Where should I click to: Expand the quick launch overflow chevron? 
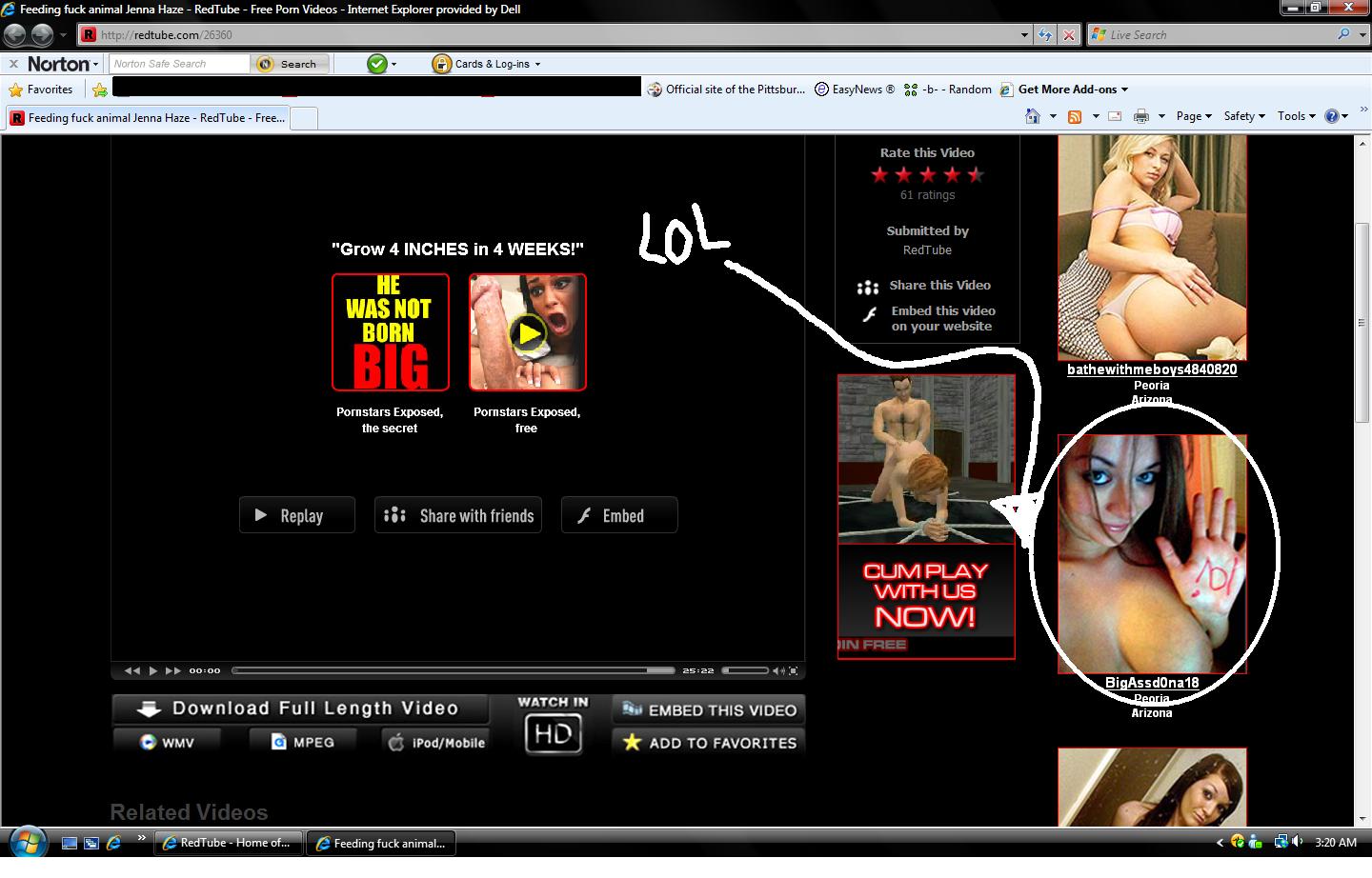click(x=141, y=838)
